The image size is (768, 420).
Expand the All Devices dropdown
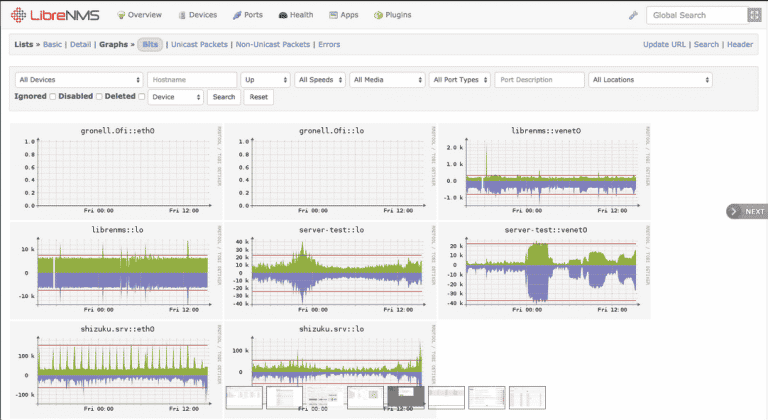click(x=79, y=79)
